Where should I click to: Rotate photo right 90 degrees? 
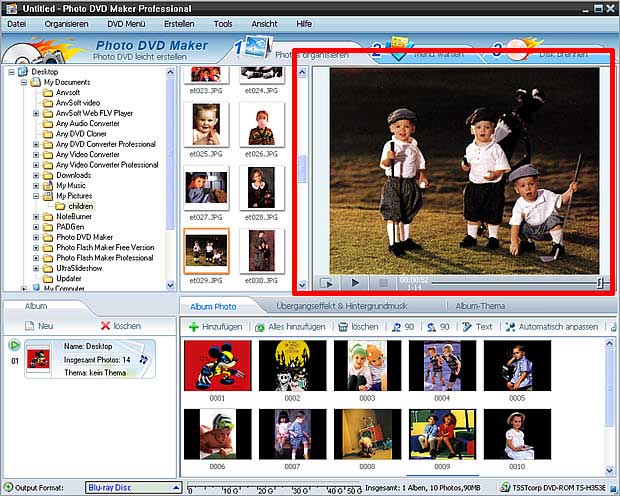(x=438, y=327)
